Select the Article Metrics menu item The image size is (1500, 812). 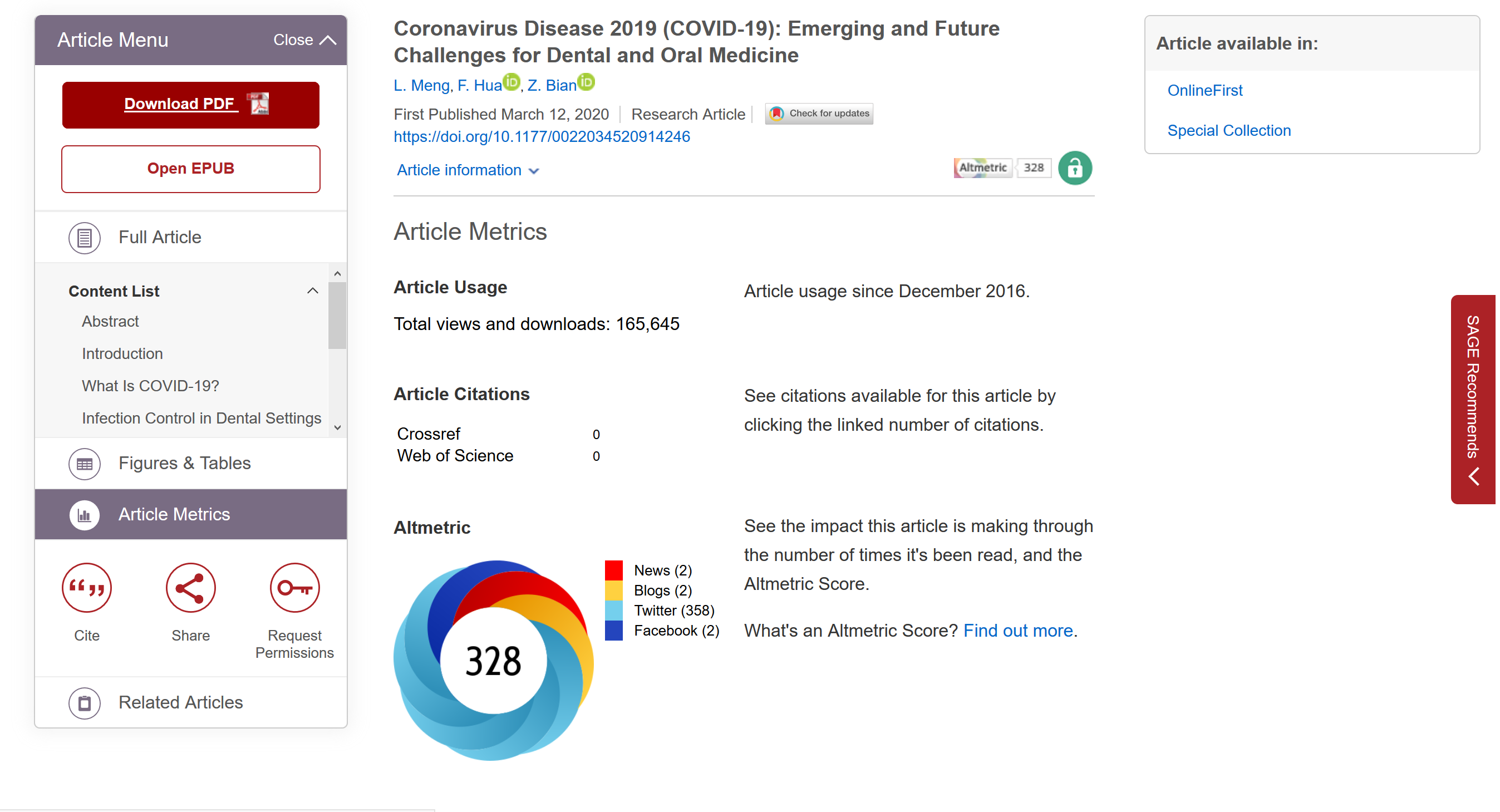191,515
